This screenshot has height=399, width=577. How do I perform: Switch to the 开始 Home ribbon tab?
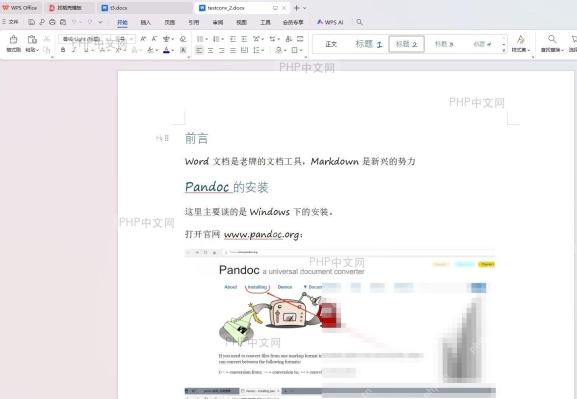click(x=122, y=22)
